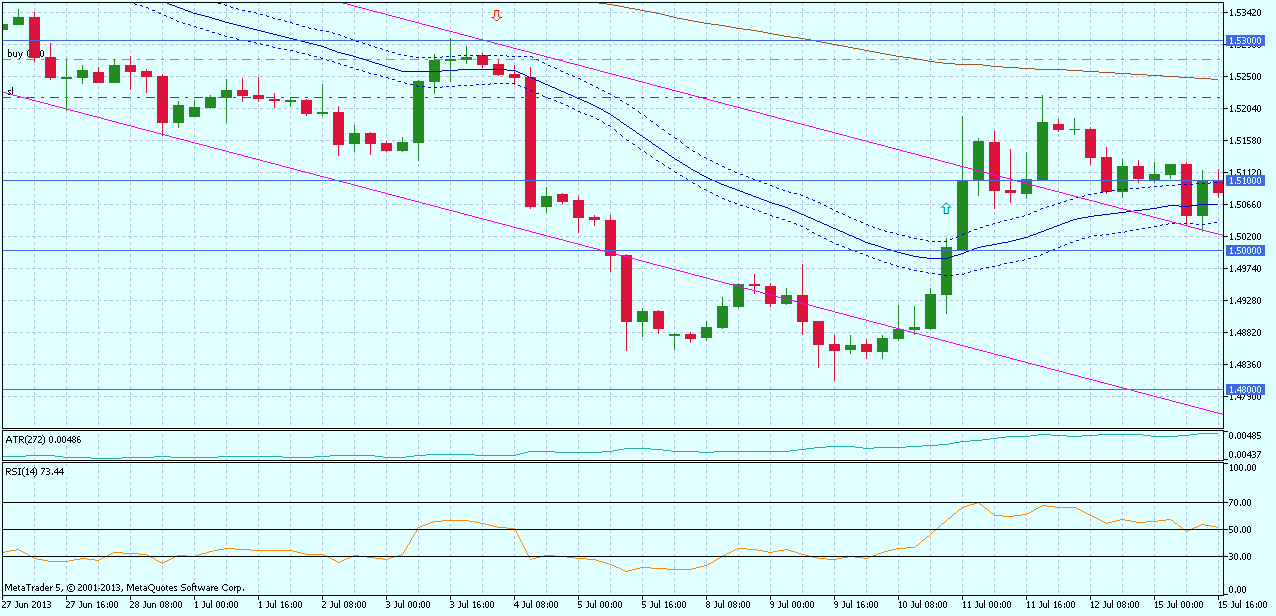Click the highlighted 1.48000 price level tag
This screenshot has width=1276, height=616.
click(1246, 389)
